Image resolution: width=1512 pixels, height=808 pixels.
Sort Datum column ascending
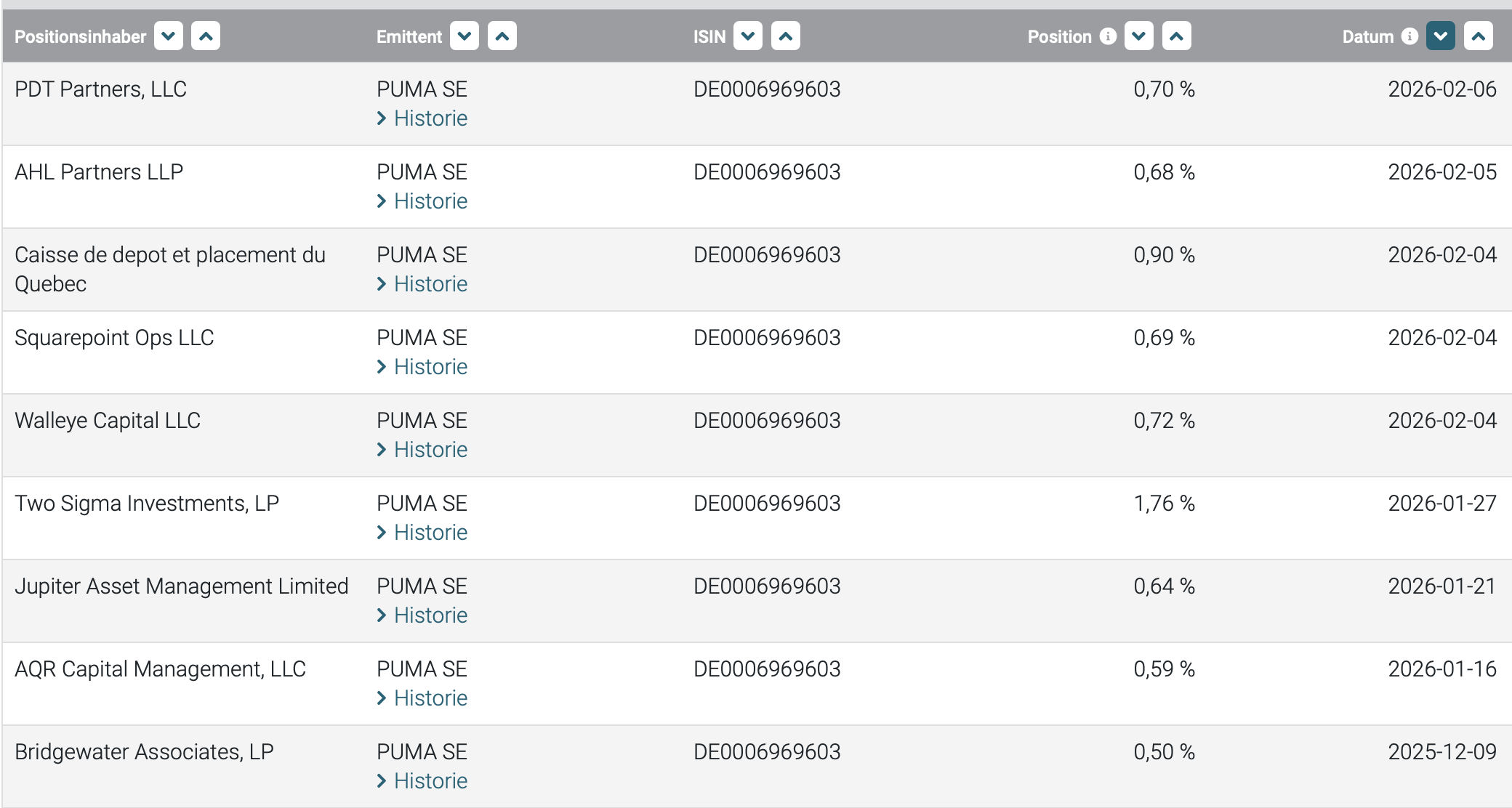click(1478, 36)
